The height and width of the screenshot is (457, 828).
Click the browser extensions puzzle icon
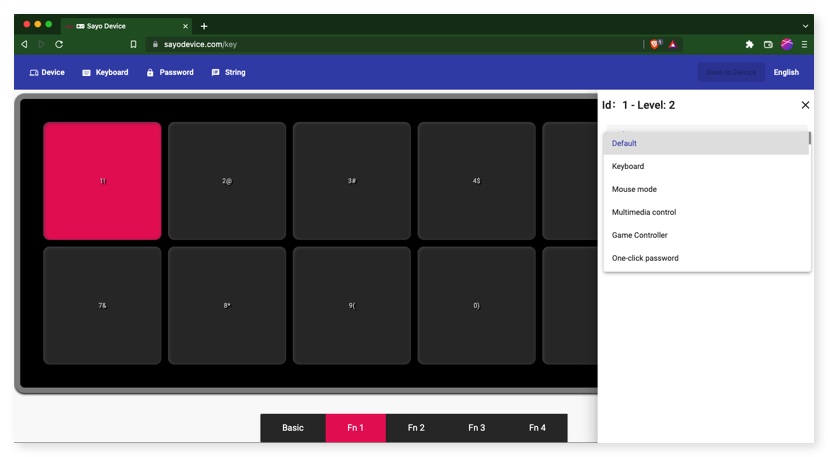tap(749, 44)
